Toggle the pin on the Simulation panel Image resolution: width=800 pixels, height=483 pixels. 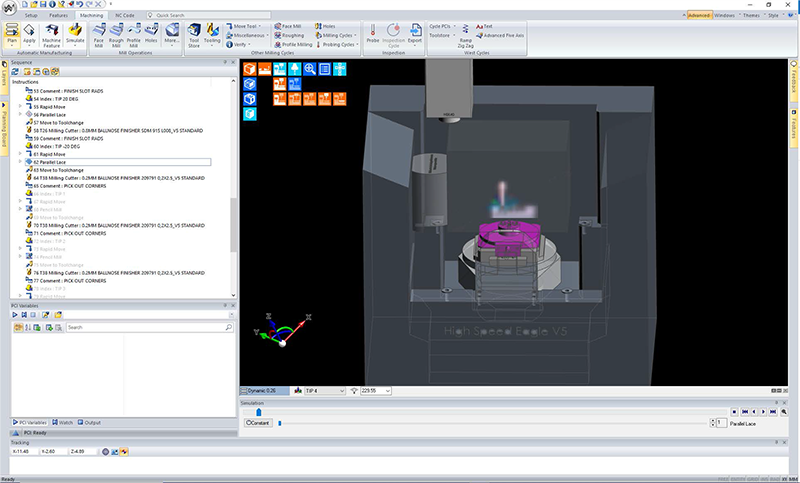click(x=777, y=403)
